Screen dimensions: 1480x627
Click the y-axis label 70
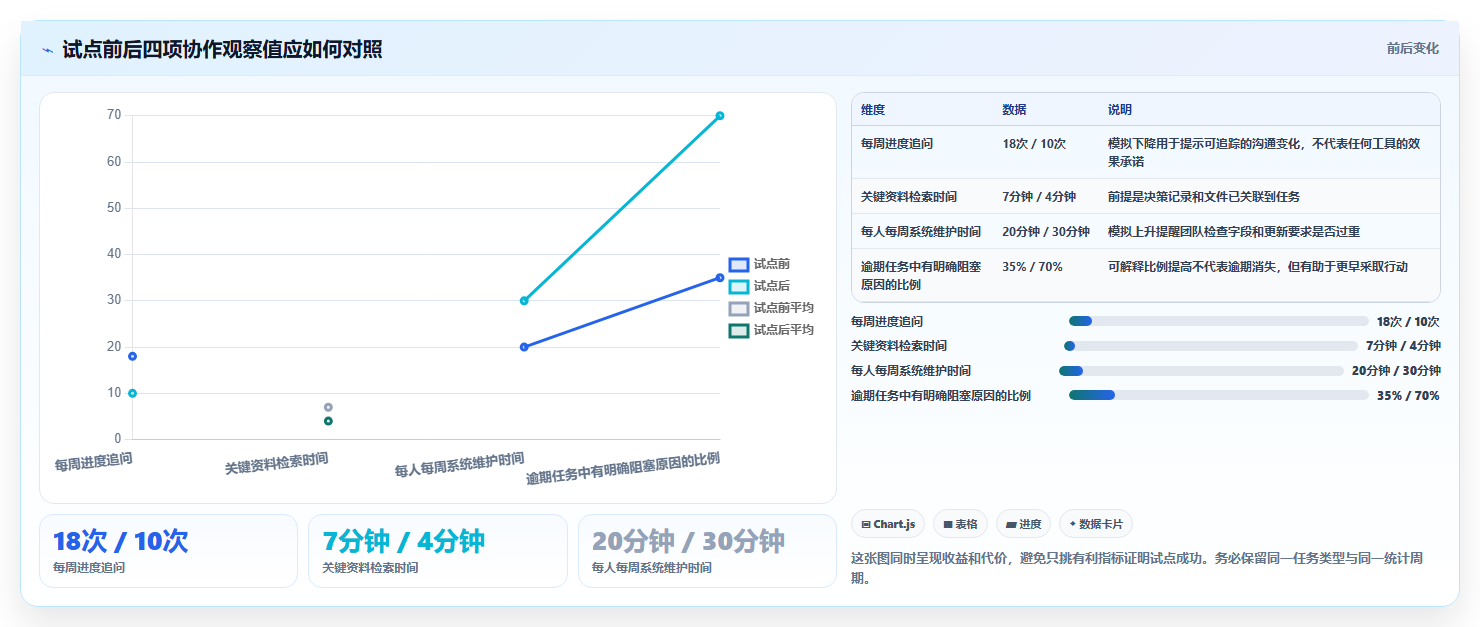114,115
